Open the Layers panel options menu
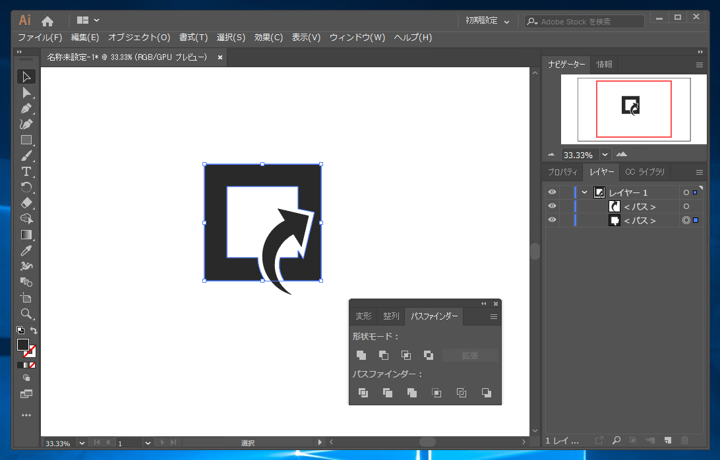This screenshot has width=720, height=460. pyautogui.click(x=699, y=173)
